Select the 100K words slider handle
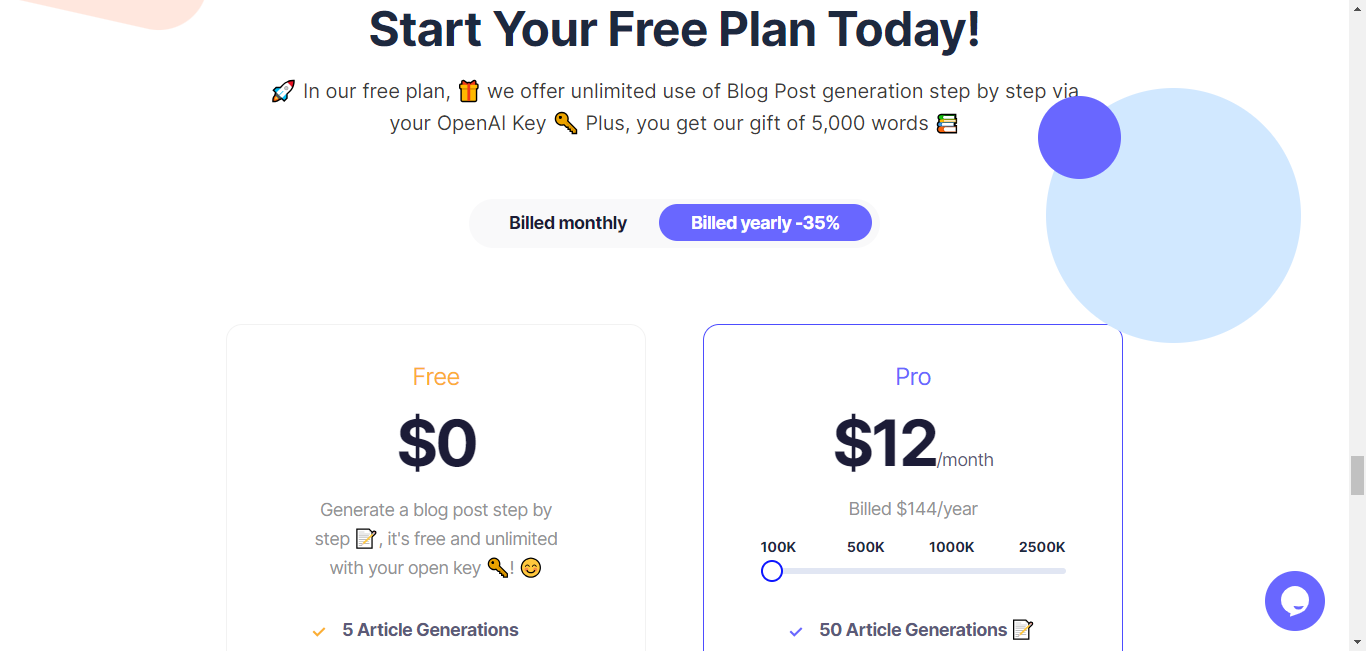1366x651 pixels. tap(772, 571)
